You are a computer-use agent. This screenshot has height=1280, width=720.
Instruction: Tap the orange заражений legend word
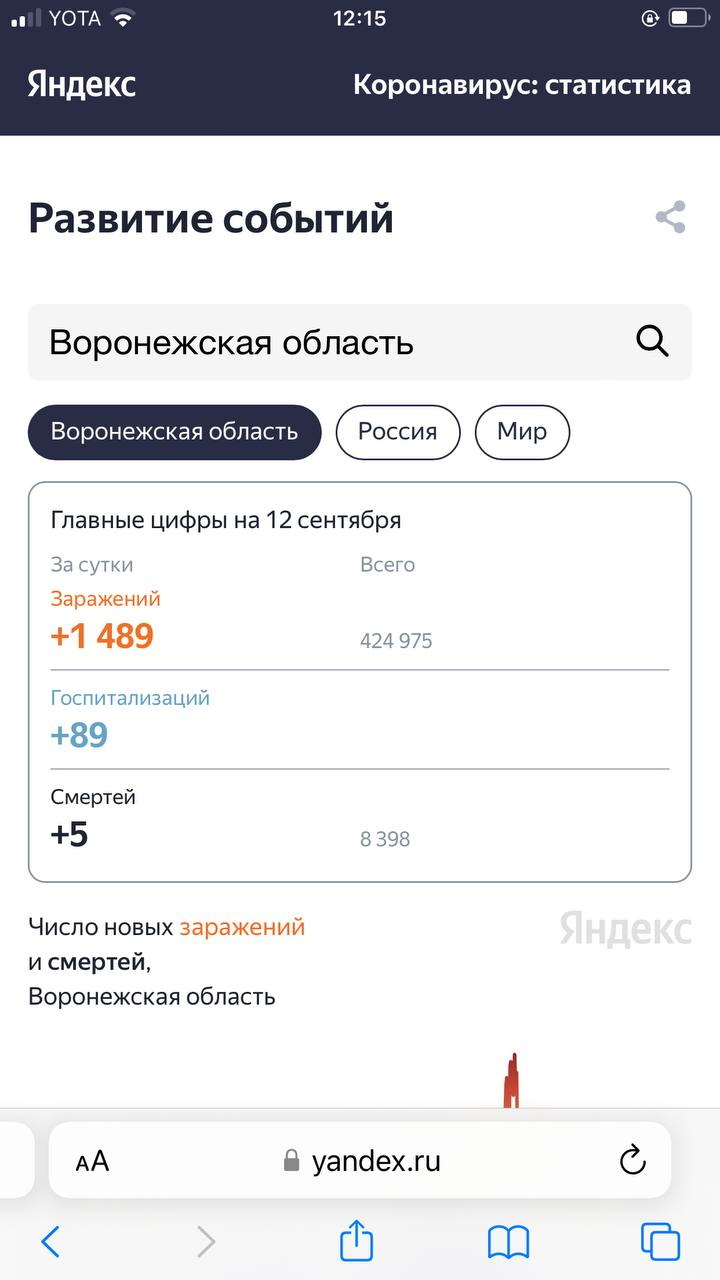pos(242,927)
